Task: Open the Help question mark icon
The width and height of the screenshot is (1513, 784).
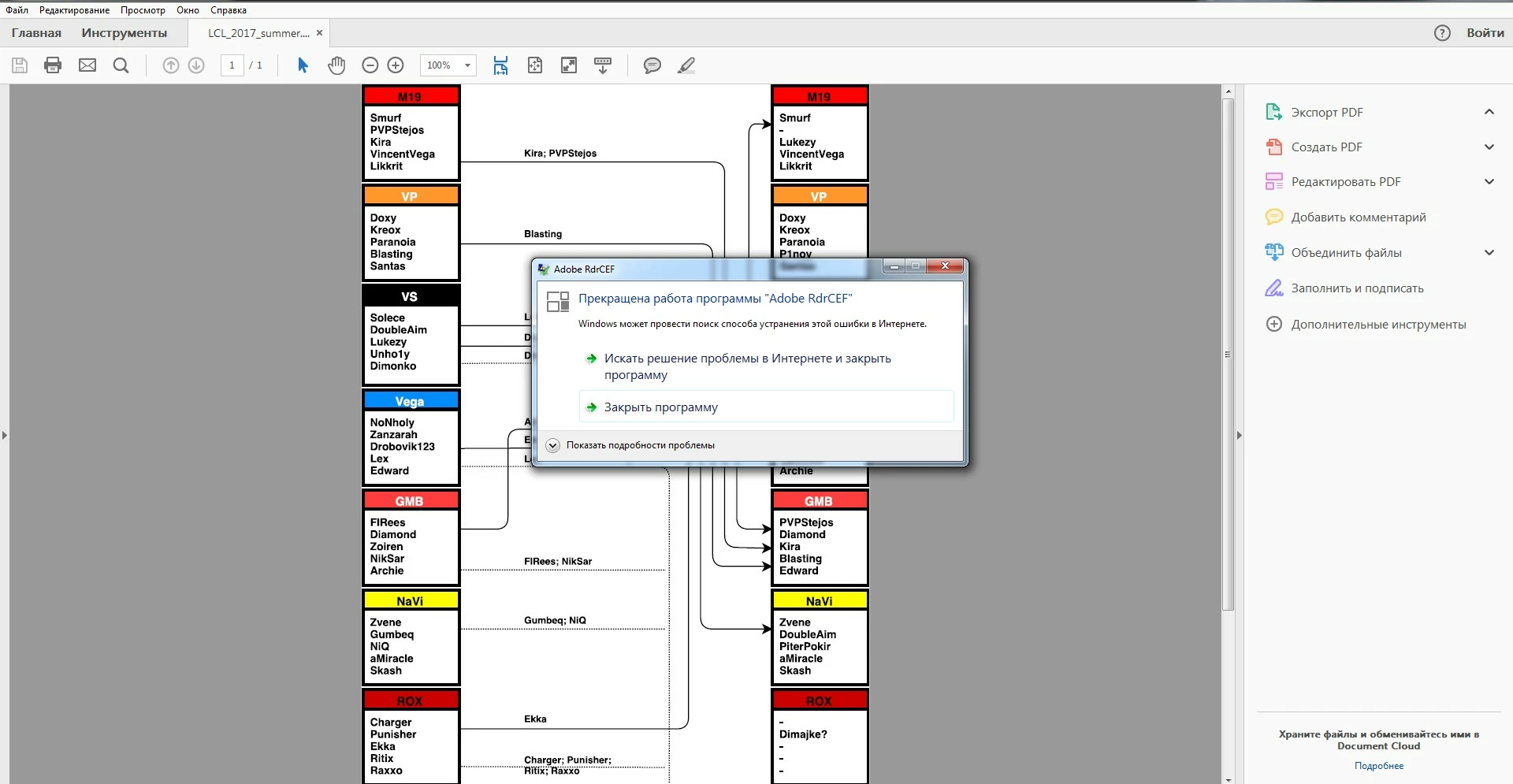Action: (1442, 33)
